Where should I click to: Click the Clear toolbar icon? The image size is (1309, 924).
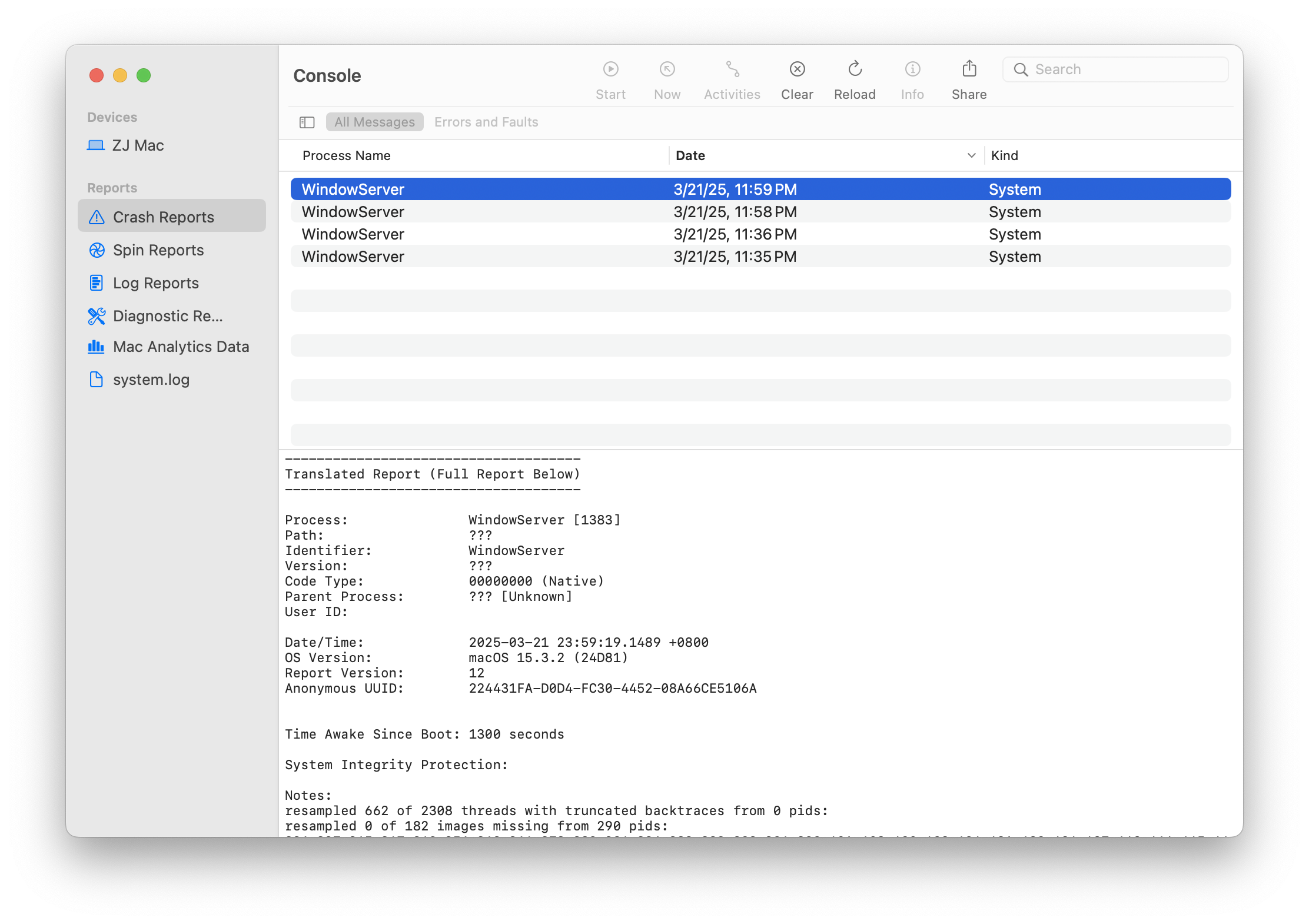pos(797,69)
